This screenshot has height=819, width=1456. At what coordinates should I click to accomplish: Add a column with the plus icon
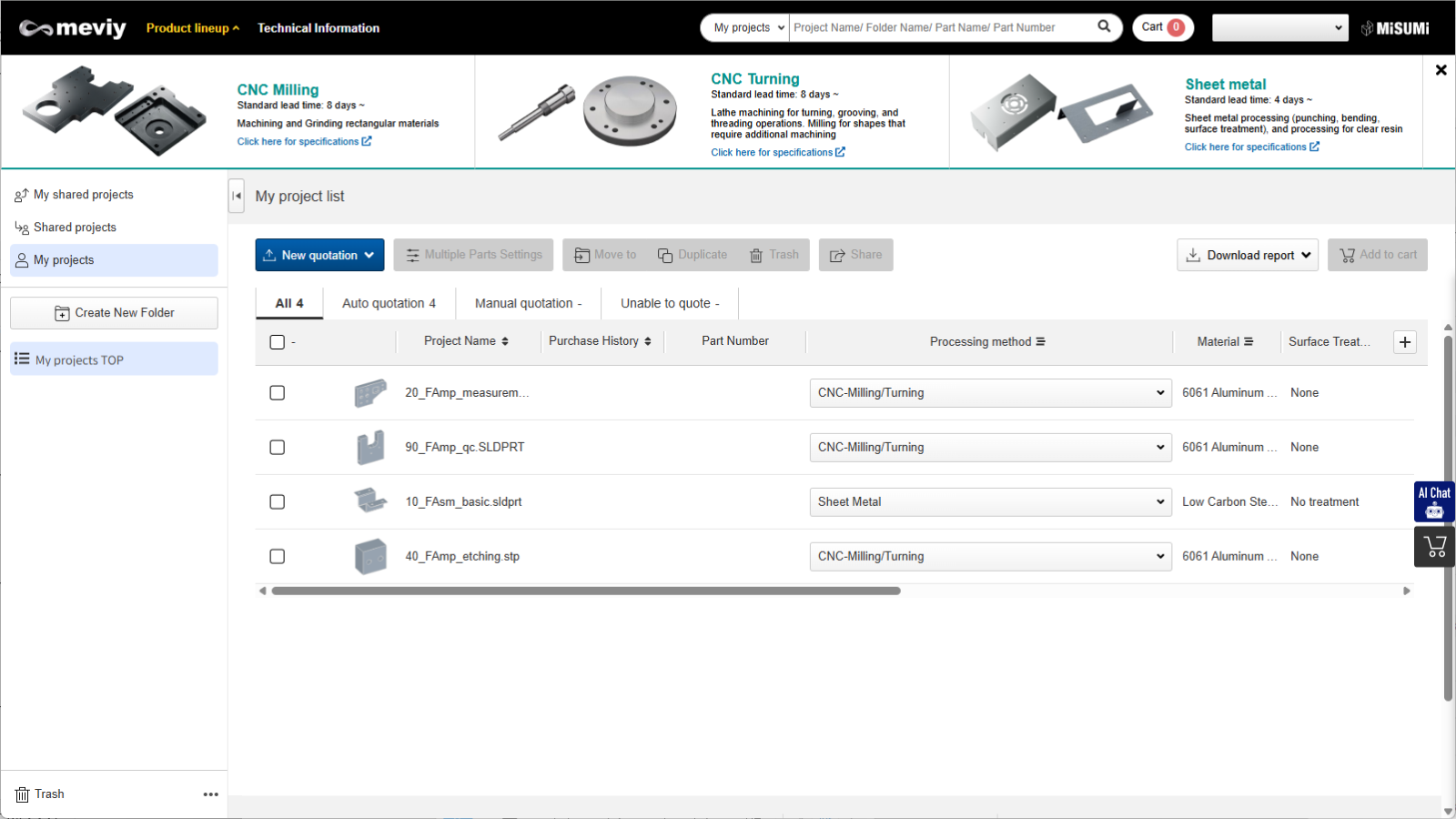coord(1405,342)
